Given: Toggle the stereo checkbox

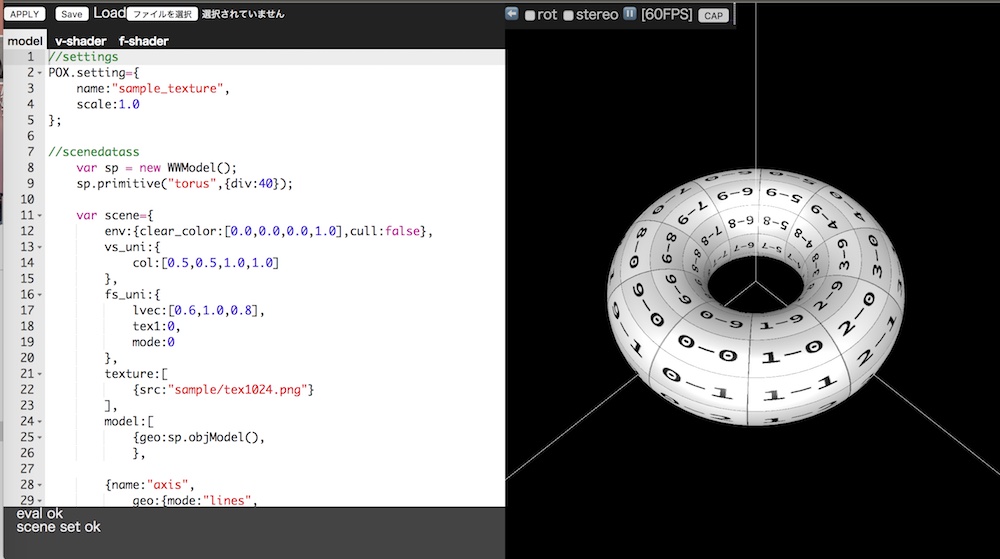Looking at the screenshot, I should point(568,15).
